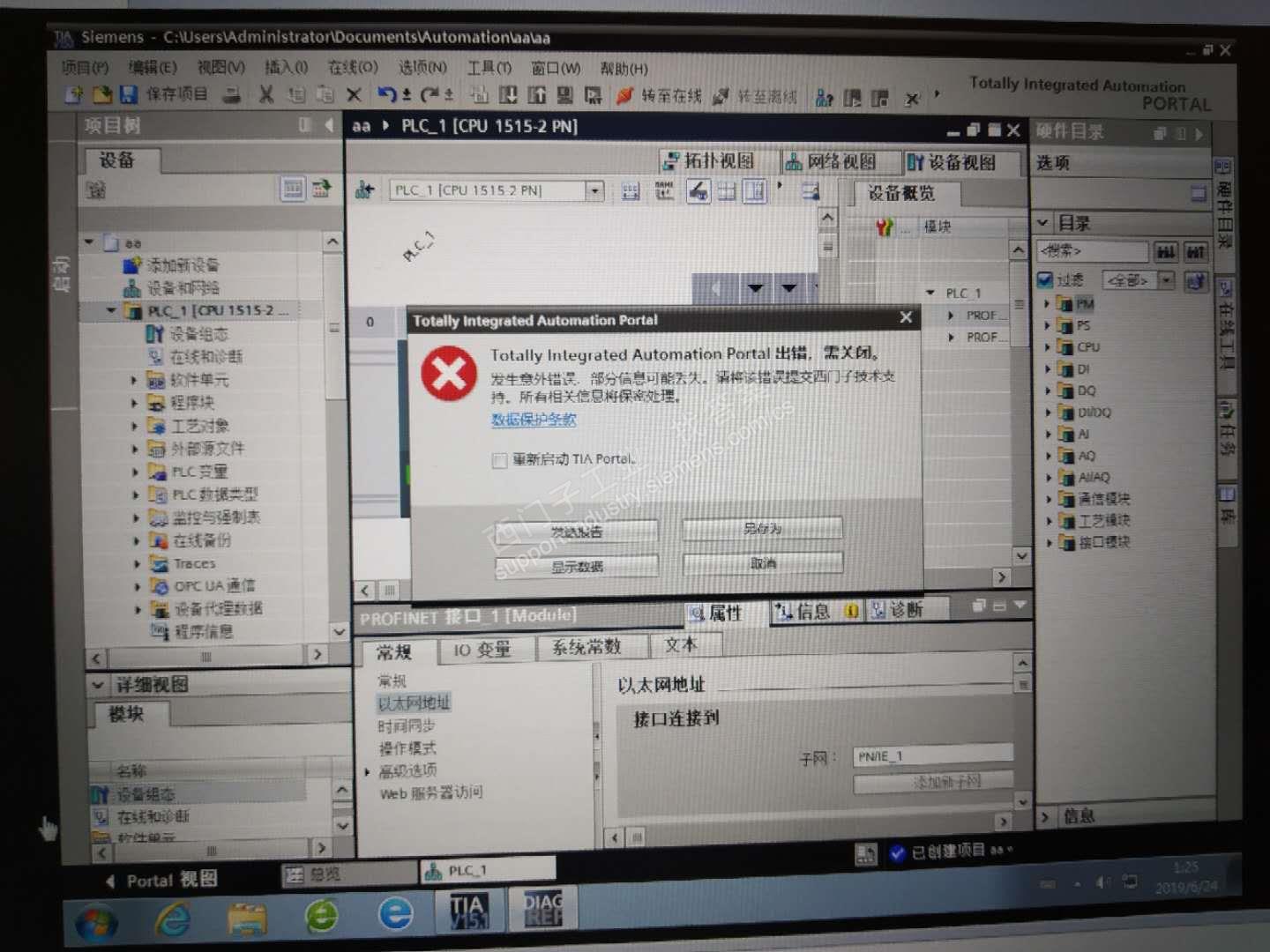
Task: Click the download to device icon
Action: tap(509, 95)
